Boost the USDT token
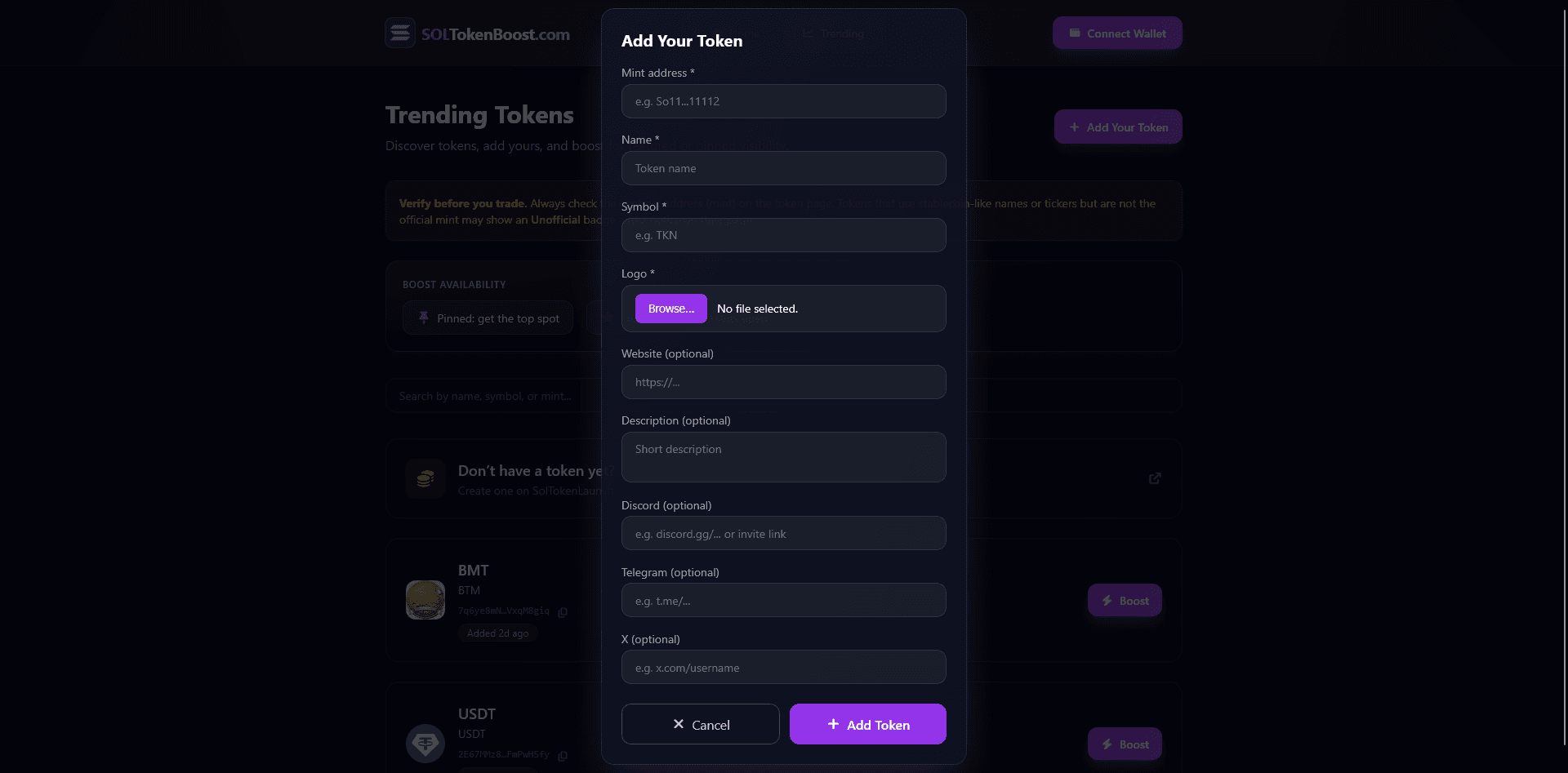 (1125, 744)
